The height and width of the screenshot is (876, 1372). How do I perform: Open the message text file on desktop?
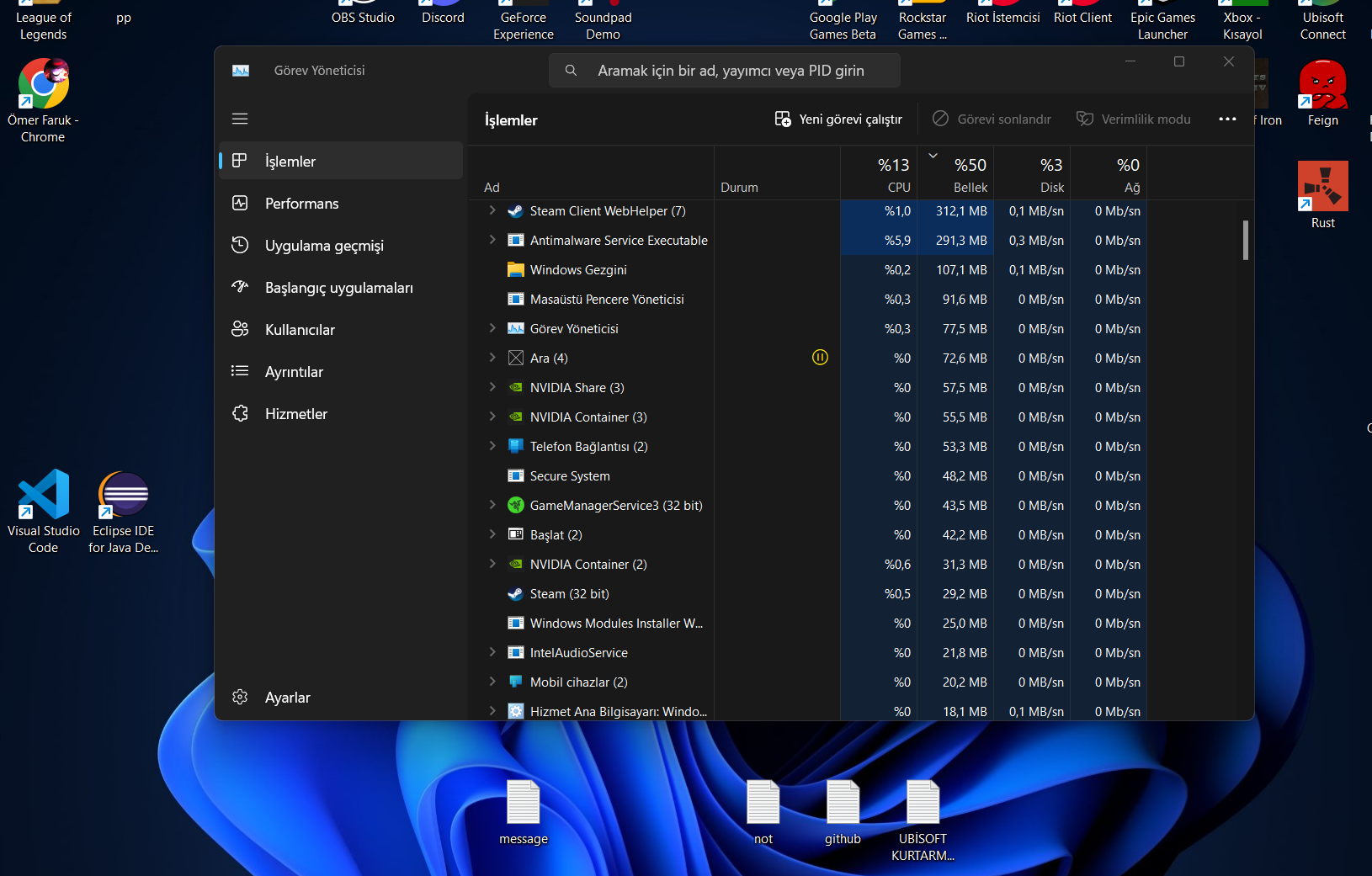[524, 812]
